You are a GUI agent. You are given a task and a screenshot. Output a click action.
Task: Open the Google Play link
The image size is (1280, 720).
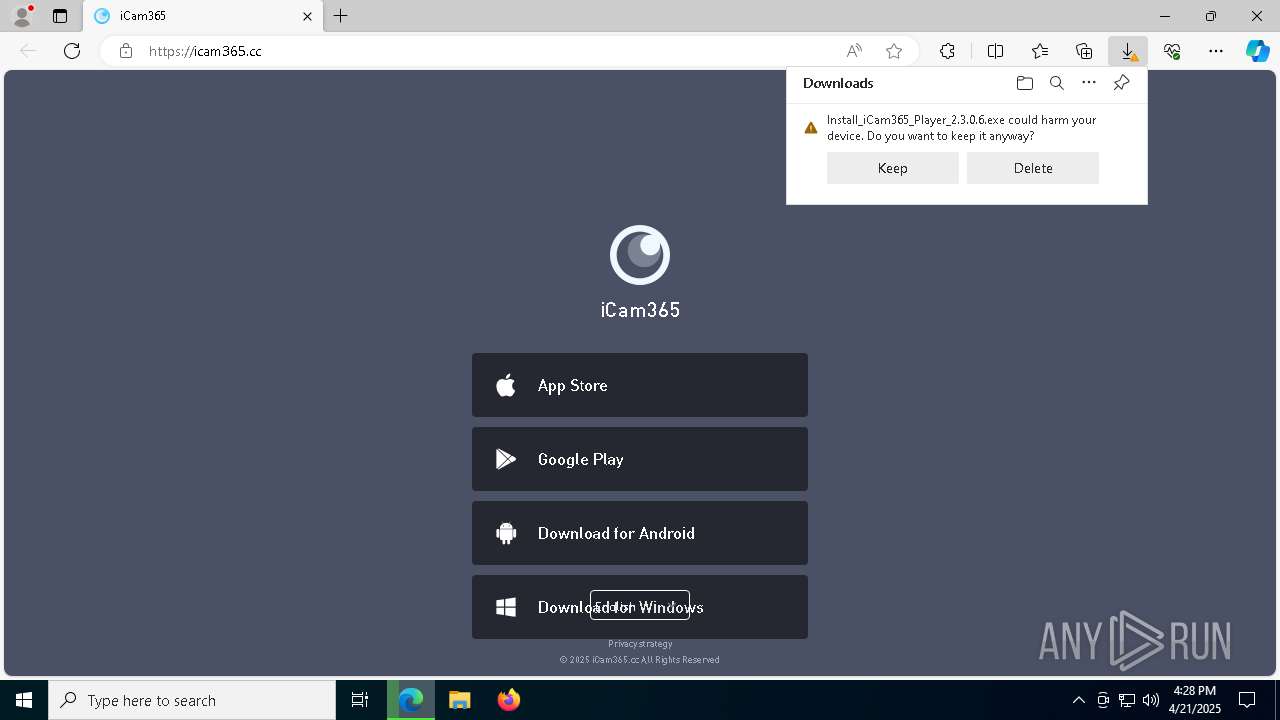(640, 459)
